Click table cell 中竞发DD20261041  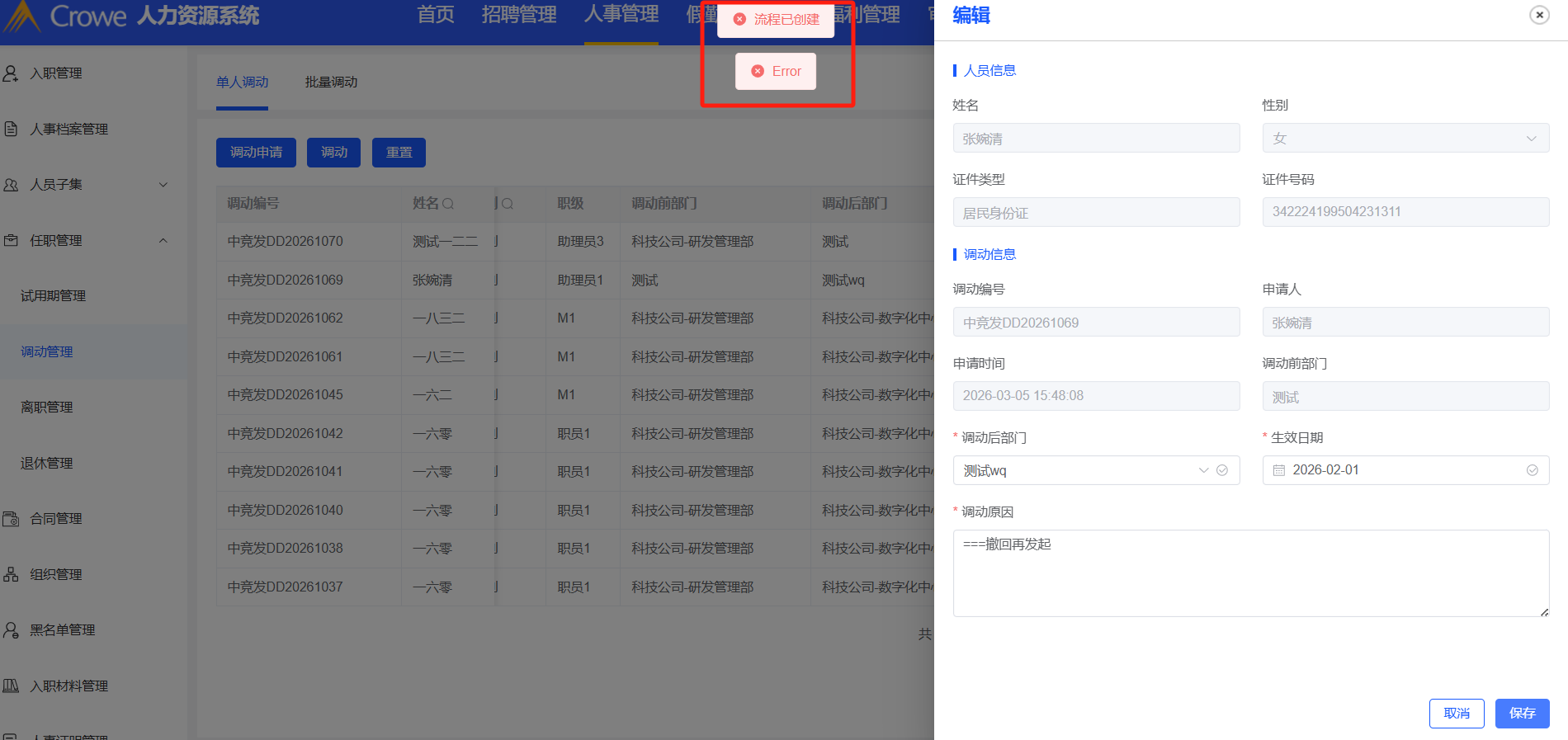coord(285,472)
